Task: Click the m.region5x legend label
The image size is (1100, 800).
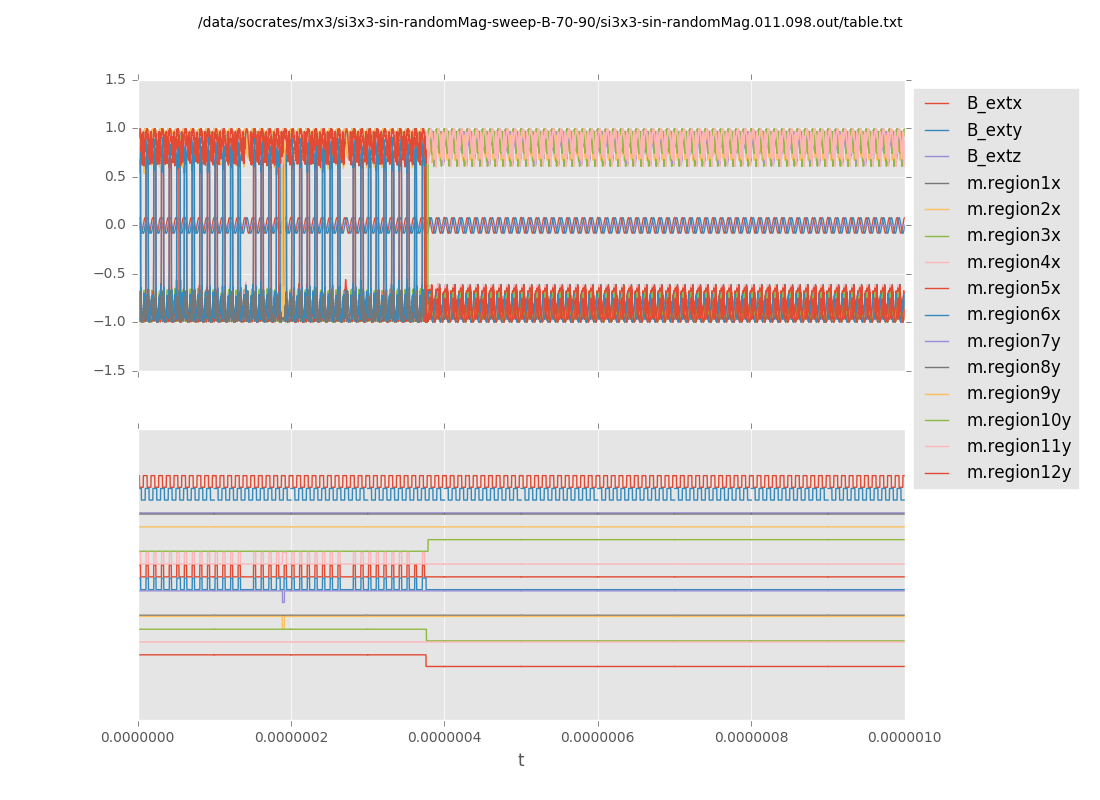Action: click(x=1013, y=288)
